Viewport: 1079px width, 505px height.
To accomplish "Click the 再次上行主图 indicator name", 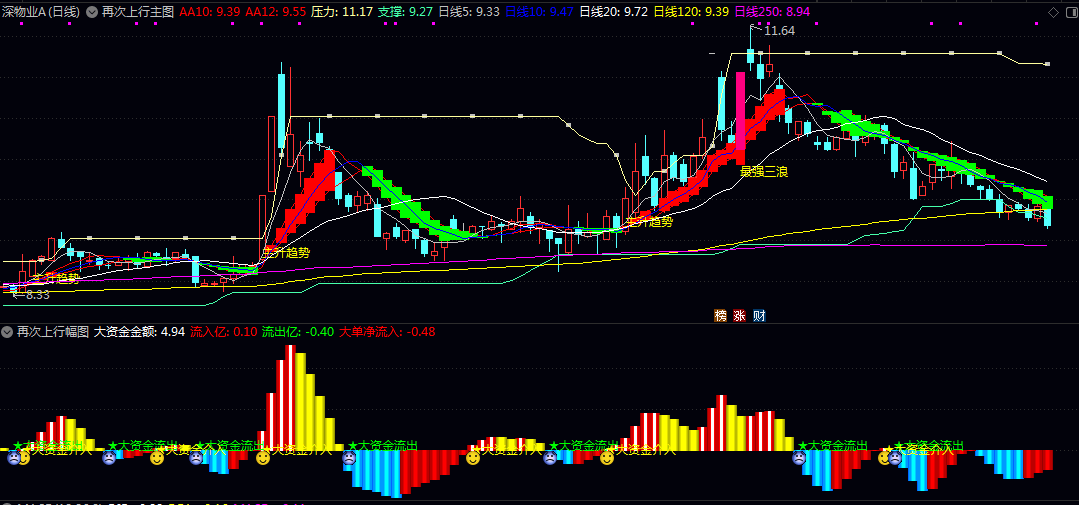I will tap(138, 12).
